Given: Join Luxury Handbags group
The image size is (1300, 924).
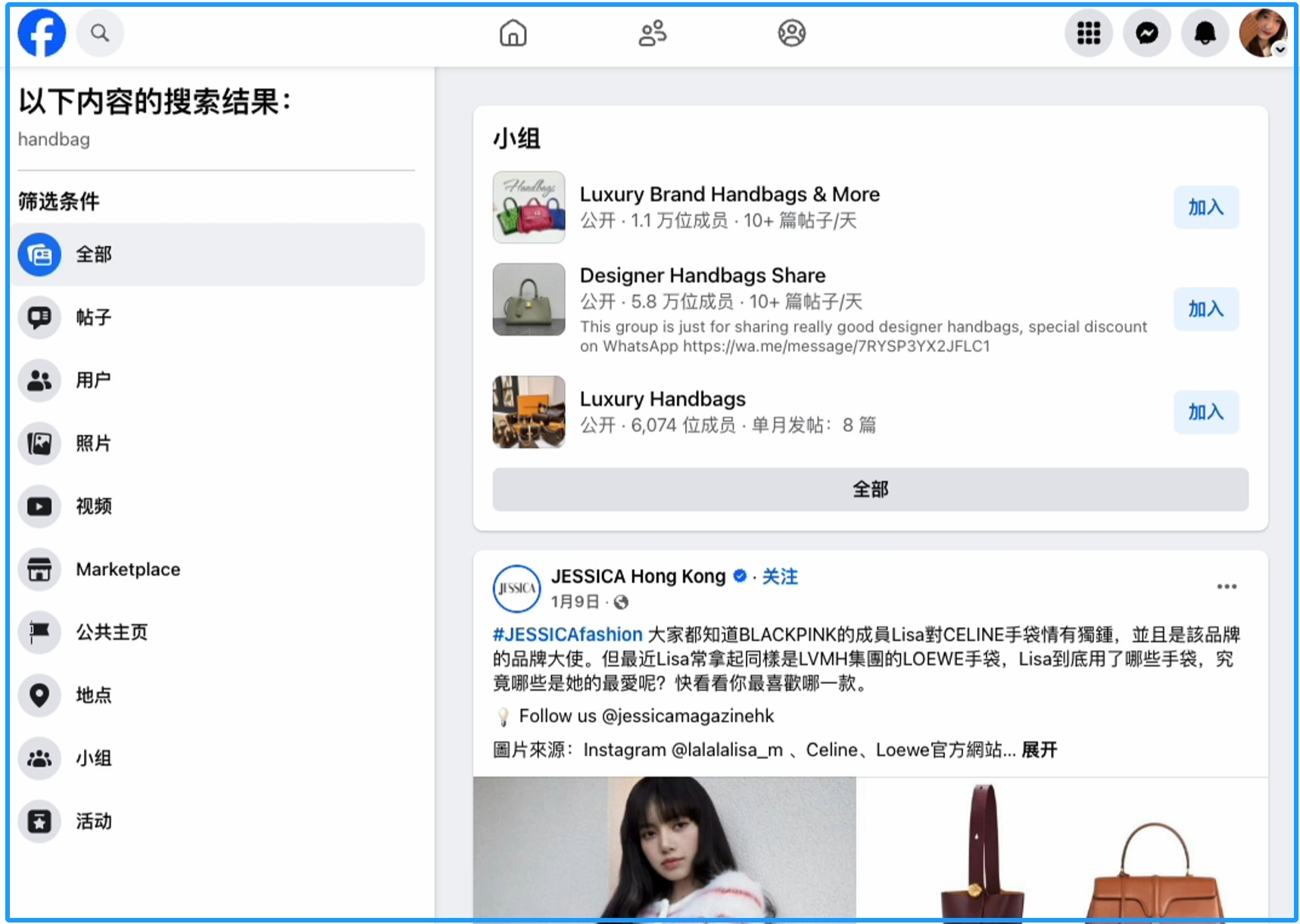Looking at the screenshot, I should click(1206, 412).
